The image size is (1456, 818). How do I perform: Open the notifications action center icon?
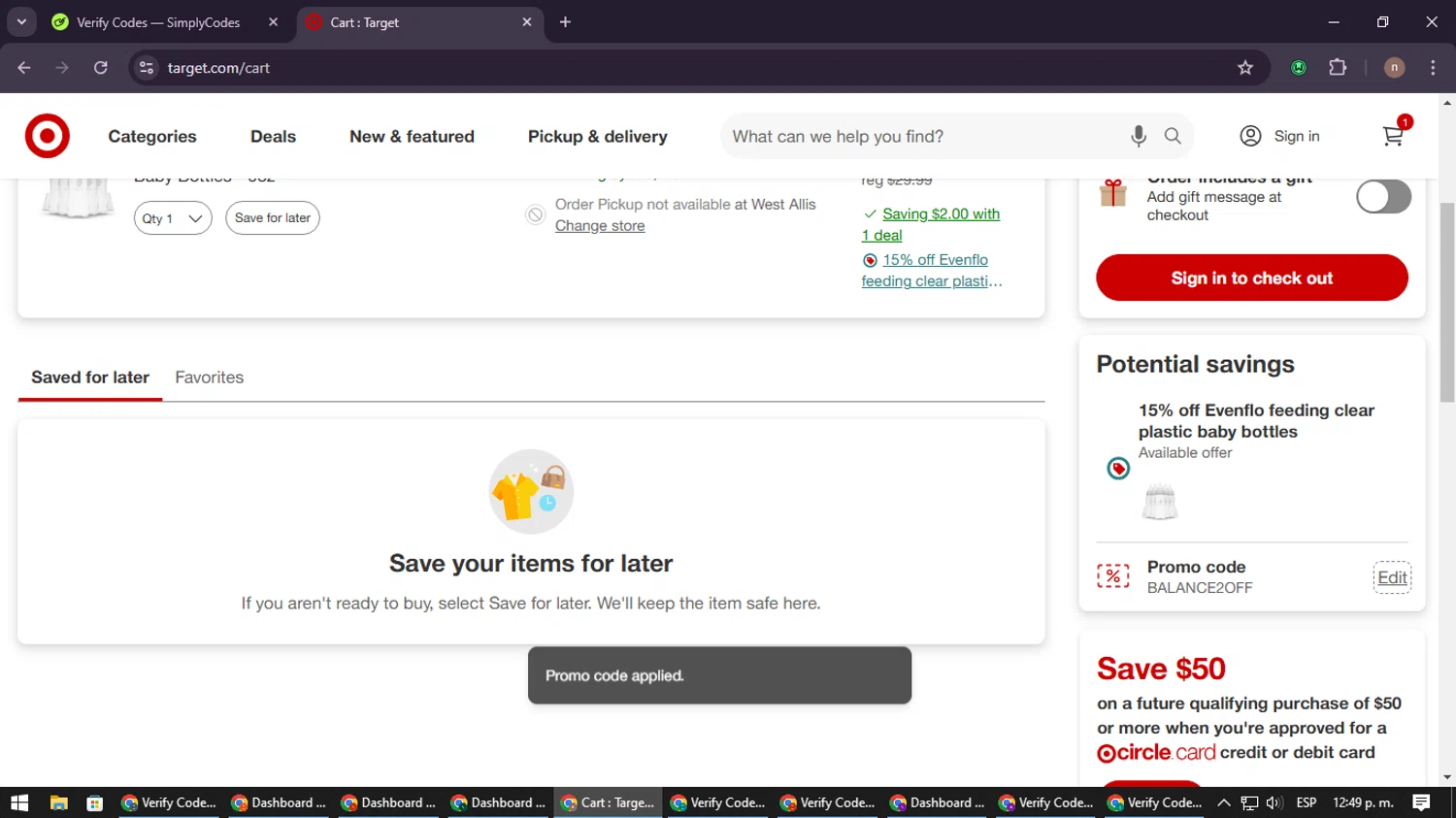[1422, 802]
